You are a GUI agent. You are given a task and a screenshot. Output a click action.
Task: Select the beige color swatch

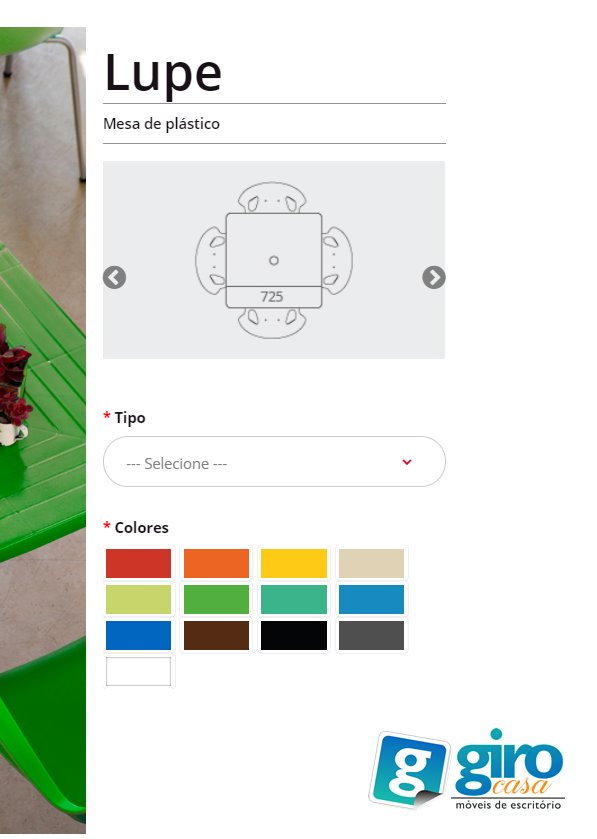(x=371, y=563)
